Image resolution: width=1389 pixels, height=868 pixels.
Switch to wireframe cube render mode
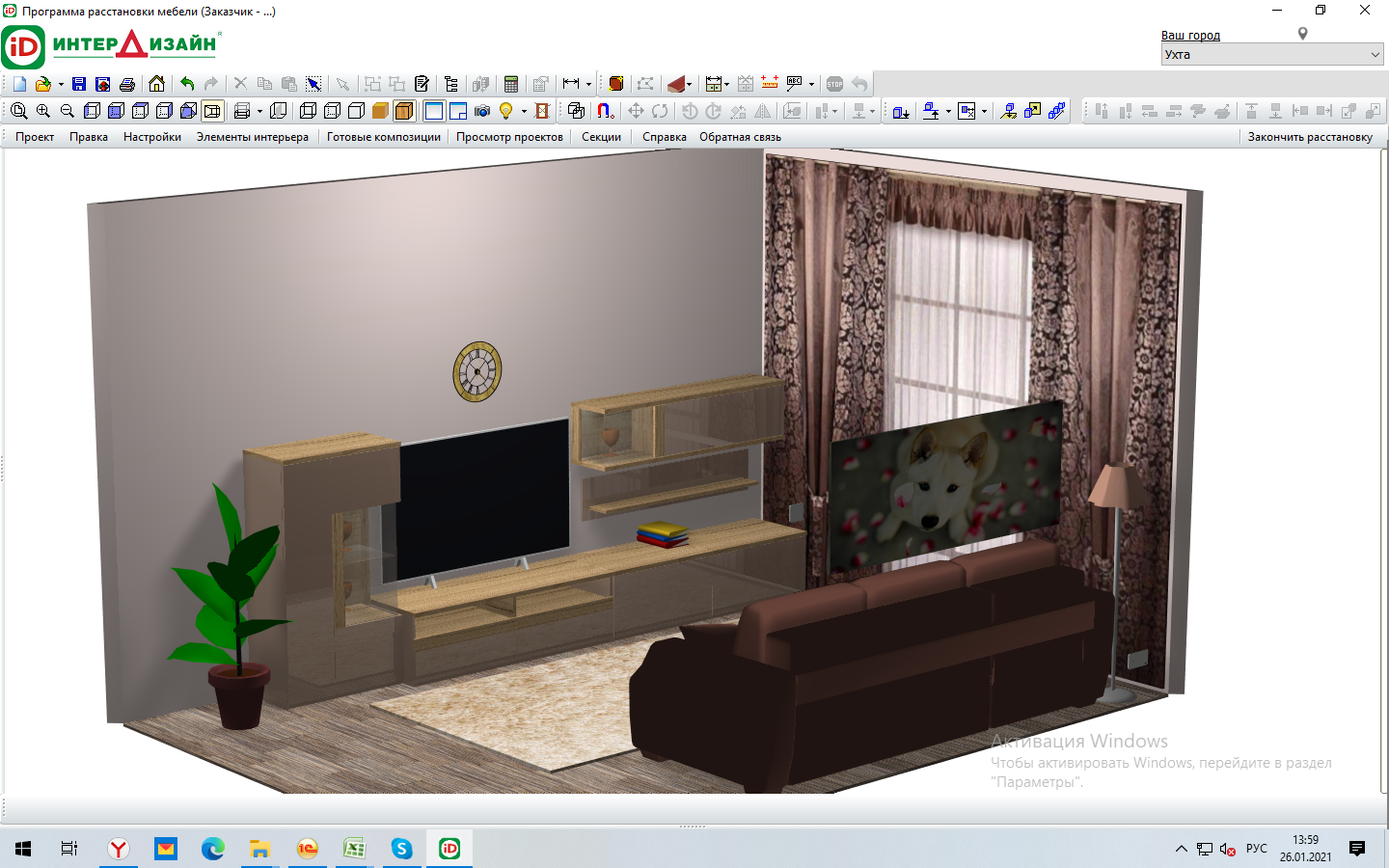[308, 111]
